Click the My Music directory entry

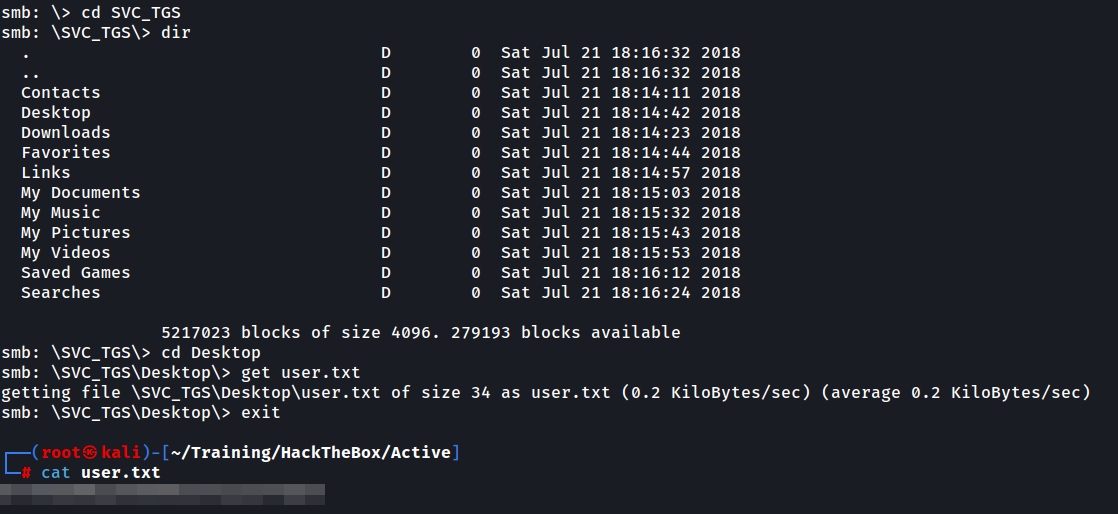(61, 213)
